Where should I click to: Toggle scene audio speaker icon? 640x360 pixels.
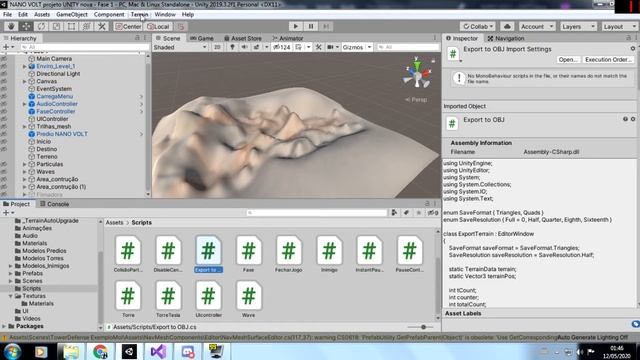pos(244,47)
